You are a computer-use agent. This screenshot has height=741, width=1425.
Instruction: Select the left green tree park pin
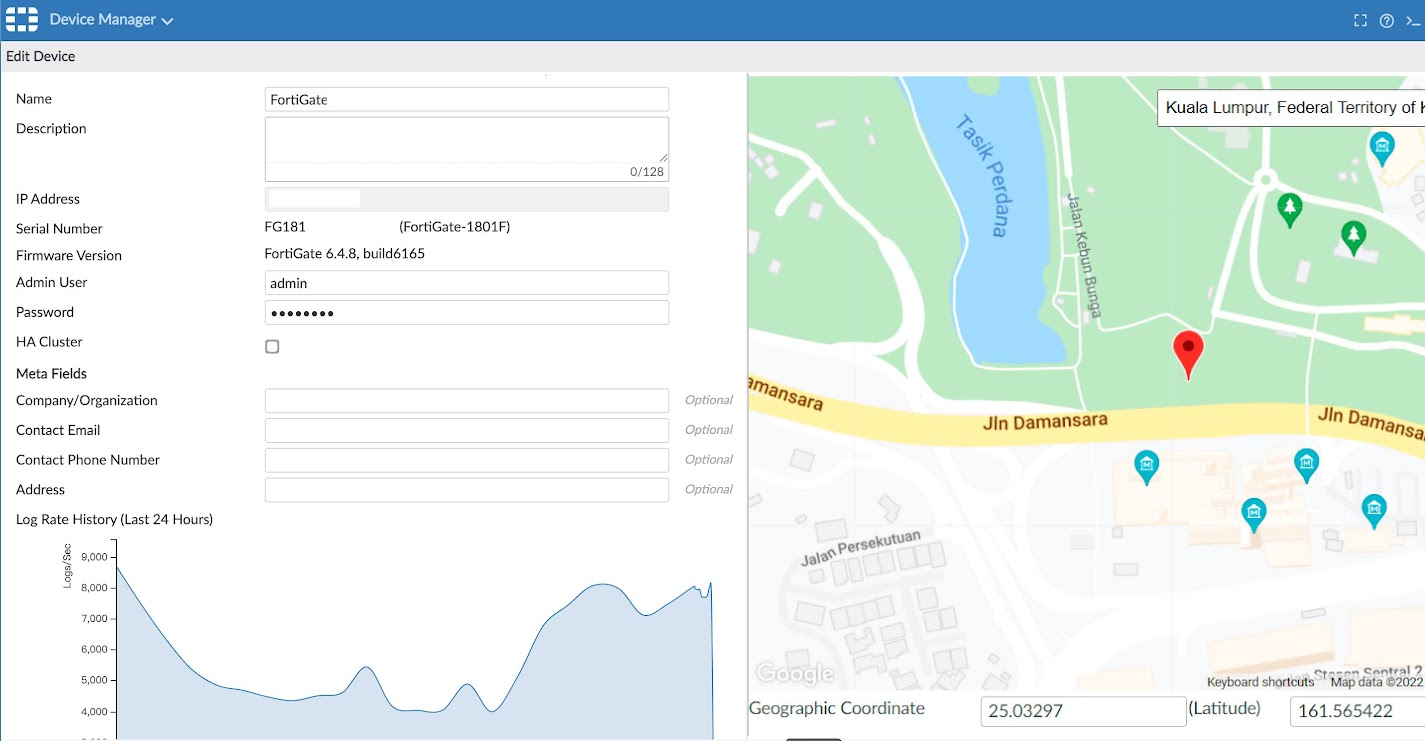click(x=1290, y=209)
